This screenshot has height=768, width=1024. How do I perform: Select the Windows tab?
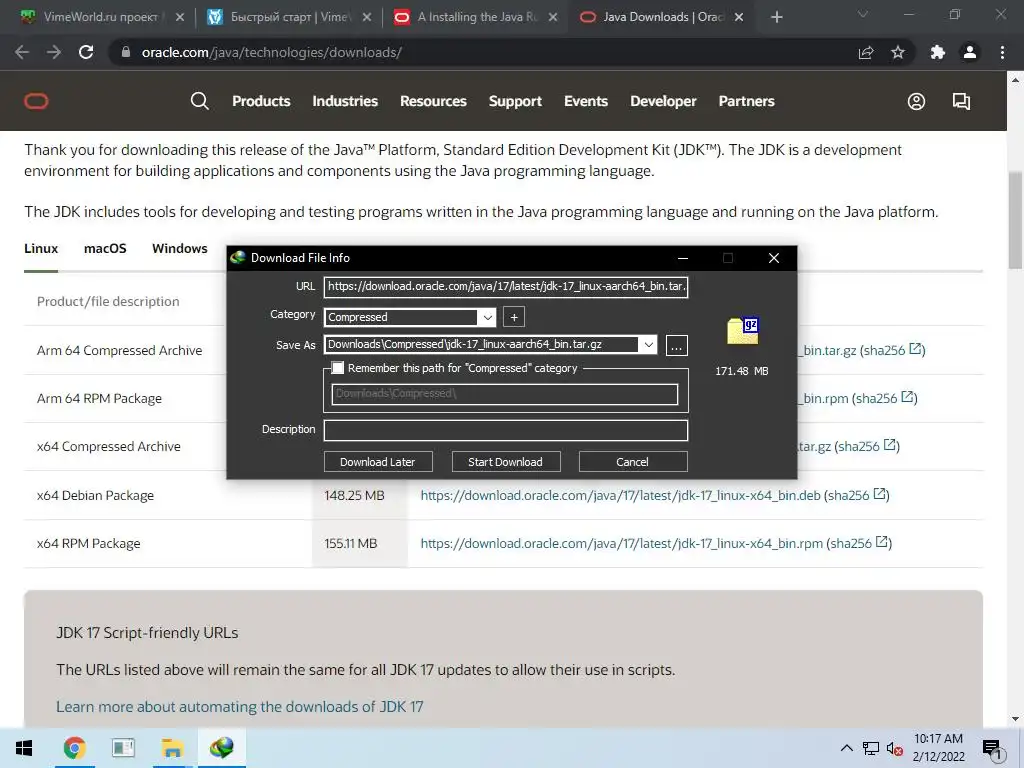pos(180,249)
